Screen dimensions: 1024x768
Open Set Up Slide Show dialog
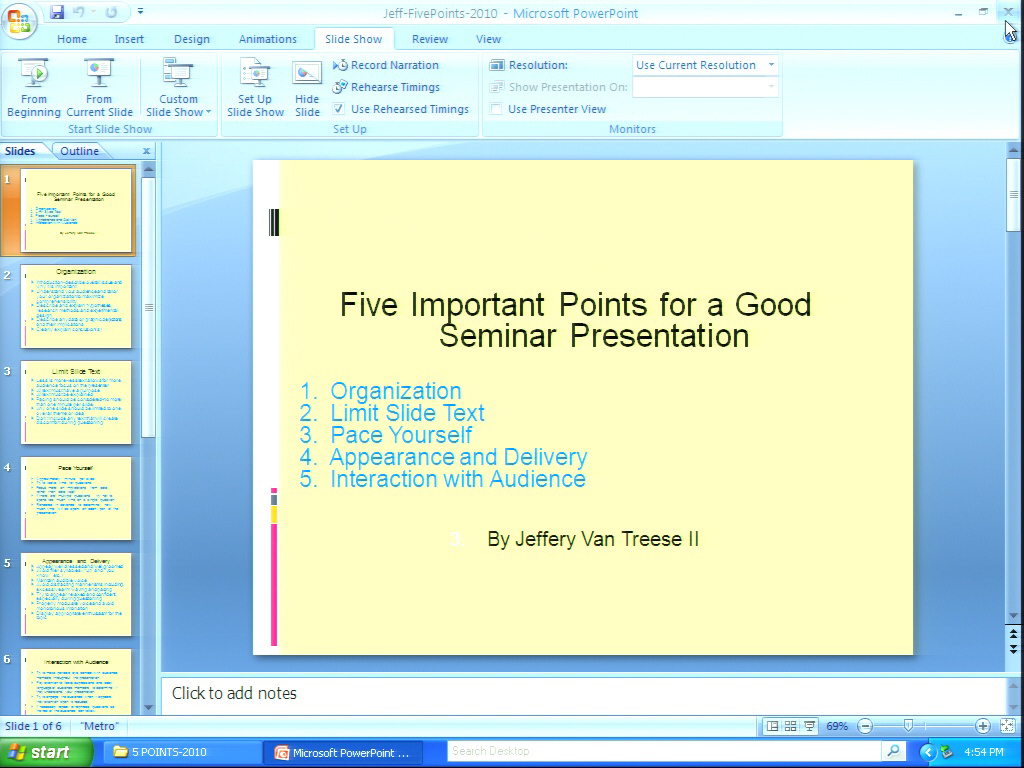[x=255, y=88]
